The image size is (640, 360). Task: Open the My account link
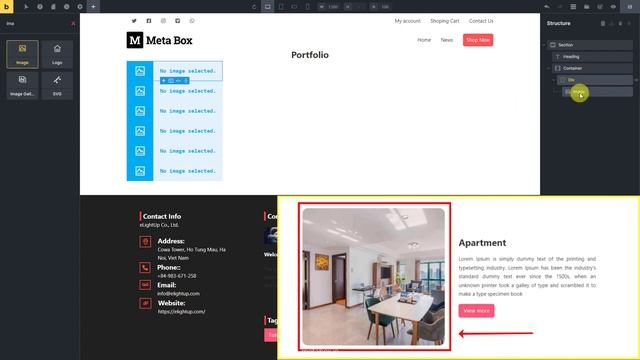[407, 21]
